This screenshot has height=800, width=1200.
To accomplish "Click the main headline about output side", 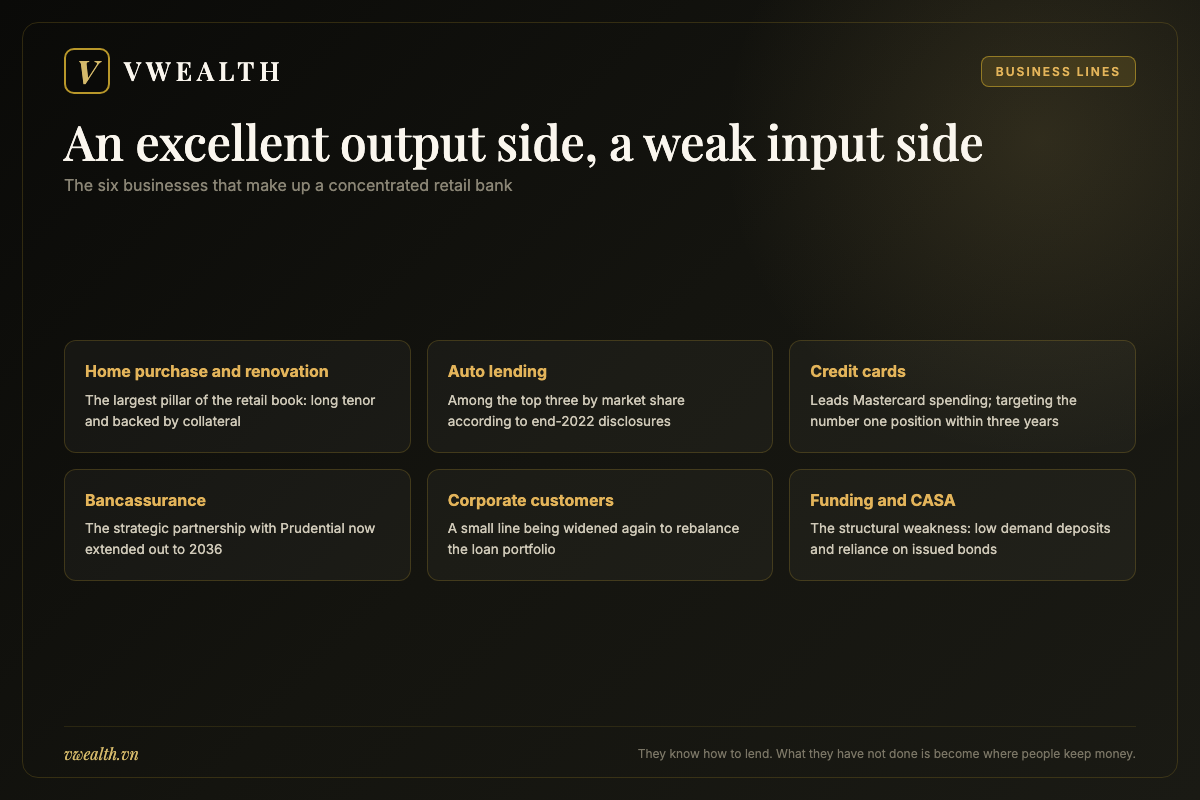I will coord(523,143).
